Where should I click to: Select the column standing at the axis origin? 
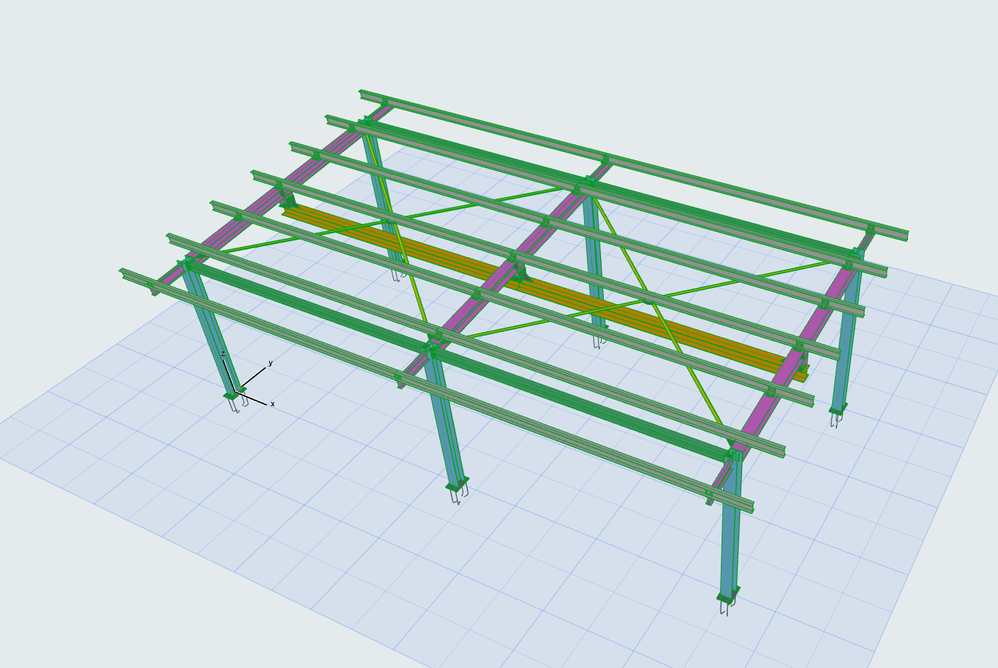tap(213, 331)
